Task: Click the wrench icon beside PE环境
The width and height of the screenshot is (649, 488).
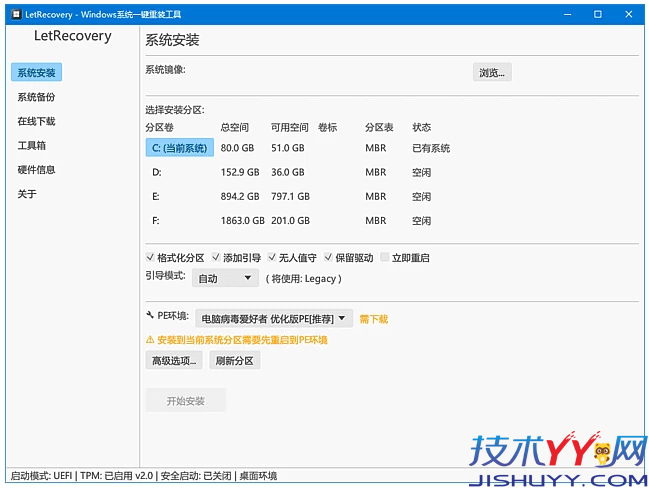Action: 150,316
